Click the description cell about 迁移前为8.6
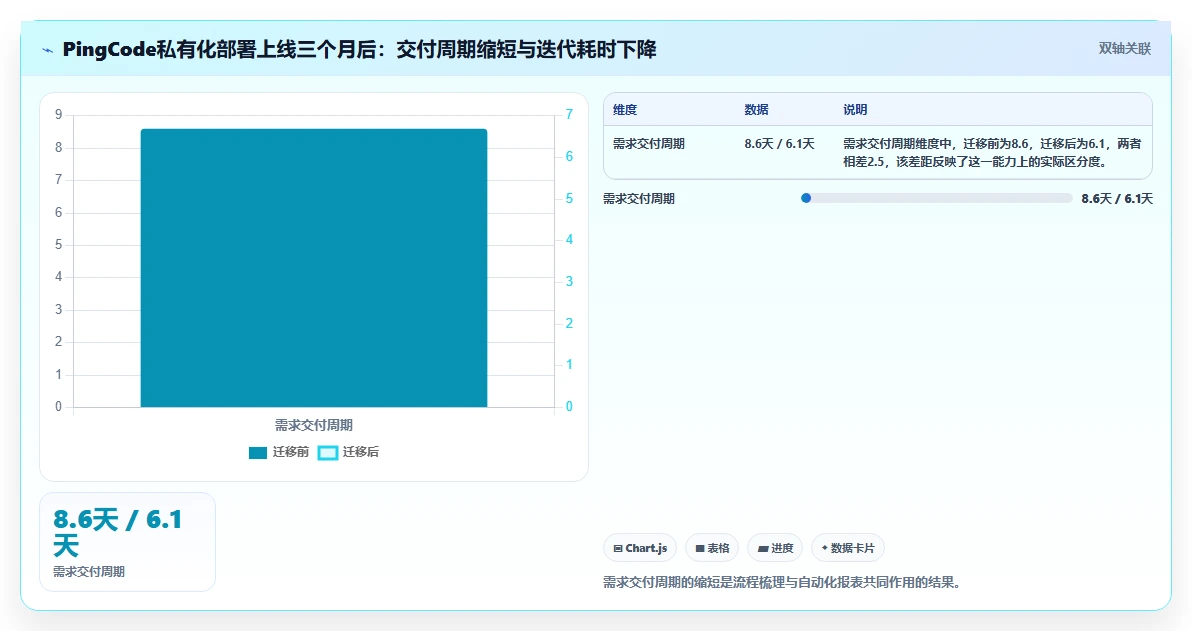 (992, 153)
